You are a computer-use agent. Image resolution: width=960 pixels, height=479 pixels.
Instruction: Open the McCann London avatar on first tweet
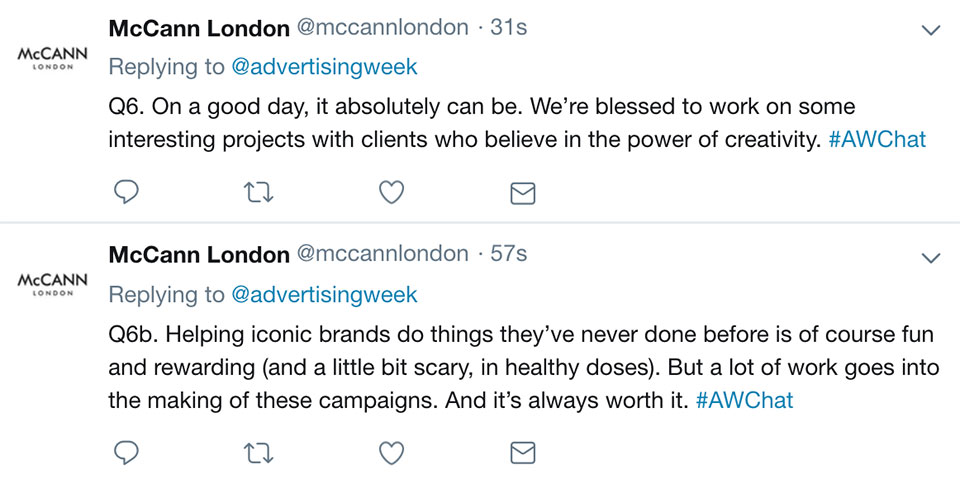(53, 58)
